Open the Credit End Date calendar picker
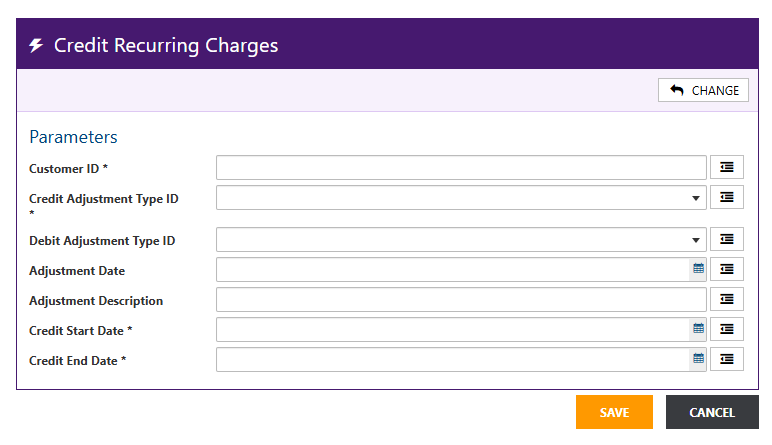Image resolution: width=772 pixels, height=445 pixels. click(x=698, y=359)
